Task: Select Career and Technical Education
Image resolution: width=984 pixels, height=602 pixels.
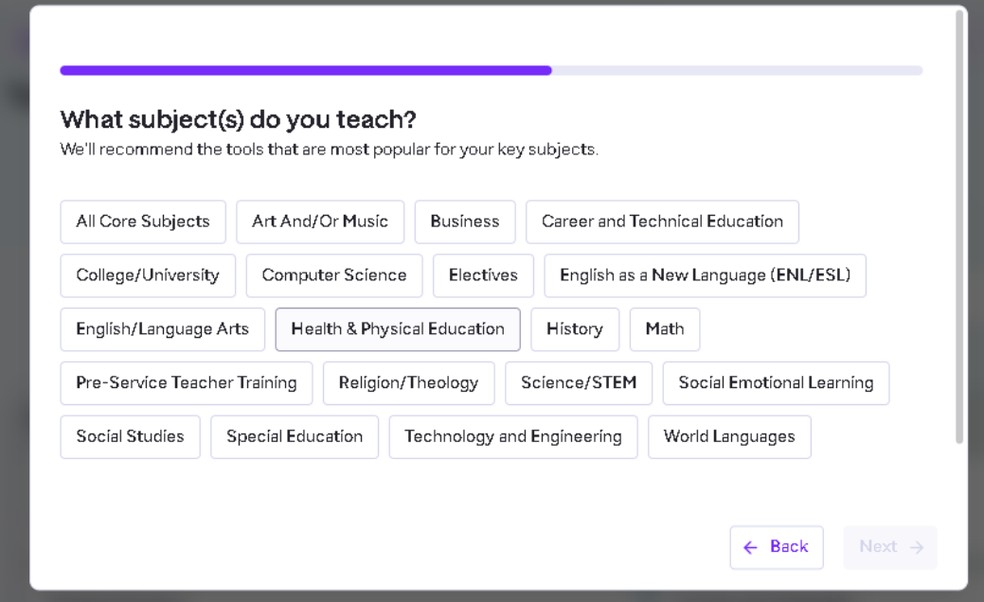Action: [x=662, y=222]
